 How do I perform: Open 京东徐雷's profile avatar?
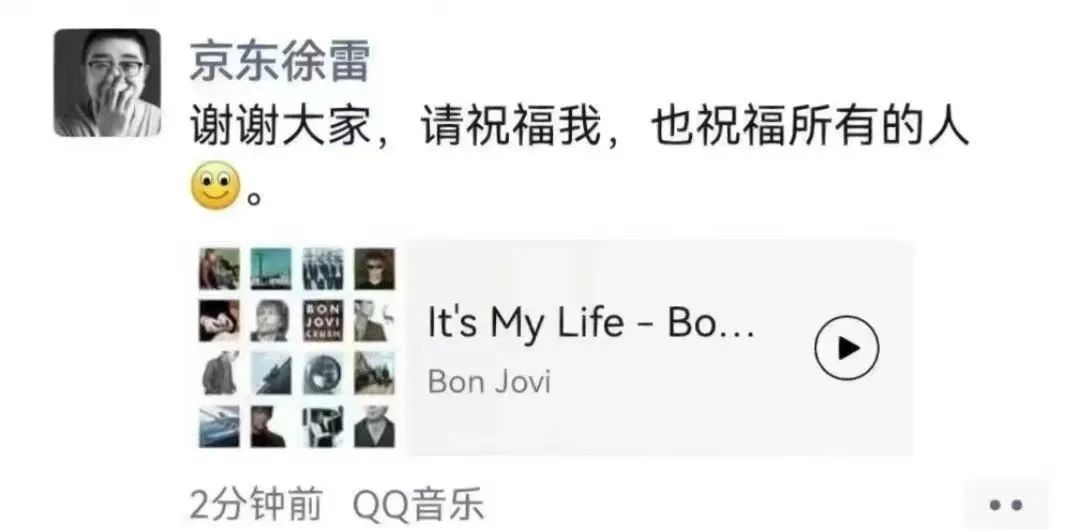point(107,83)
